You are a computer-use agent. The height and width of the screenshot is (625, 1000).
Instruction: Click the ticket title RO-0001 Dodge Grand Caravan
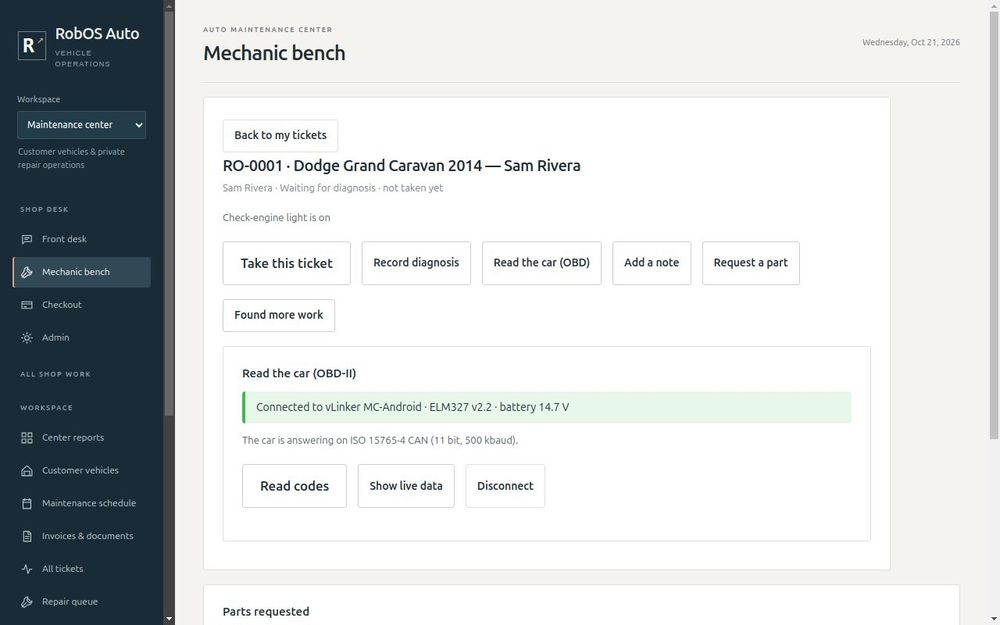[x=402, y=166]
